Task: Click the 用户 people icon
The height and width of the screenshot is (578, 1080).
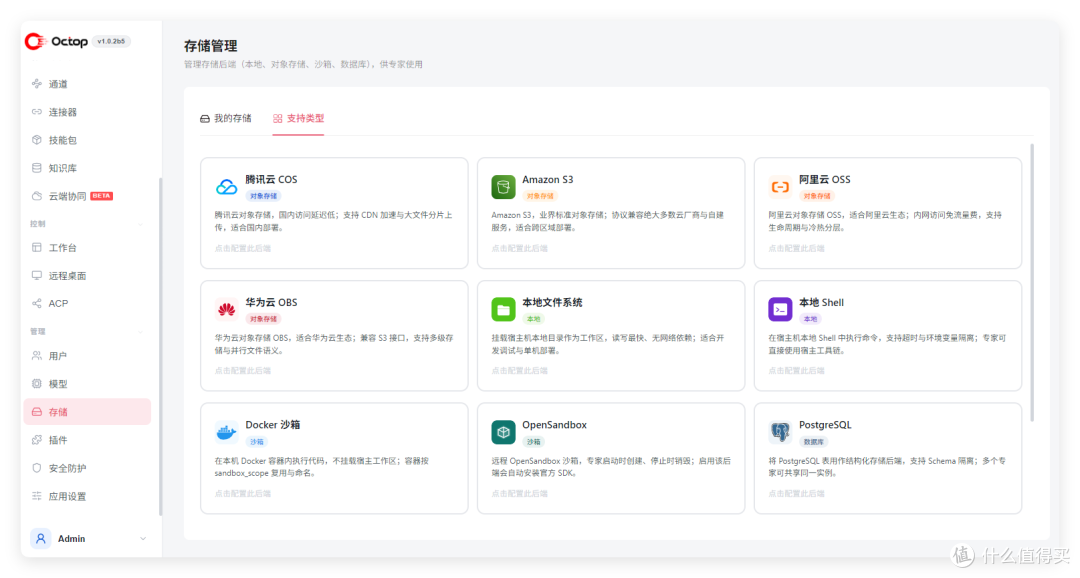Action: coord(37,355)
